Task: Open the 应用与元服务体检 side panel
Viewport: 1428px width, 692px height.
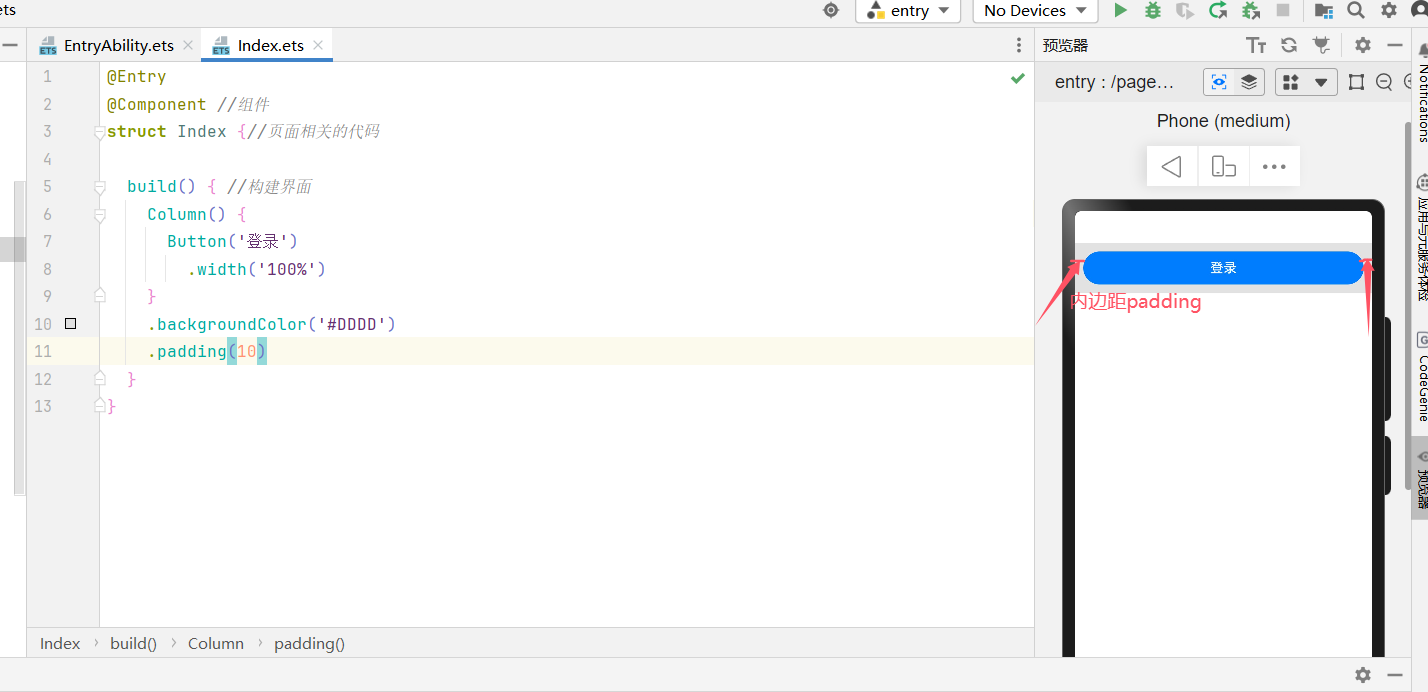Action: (x=1420, y=238)
